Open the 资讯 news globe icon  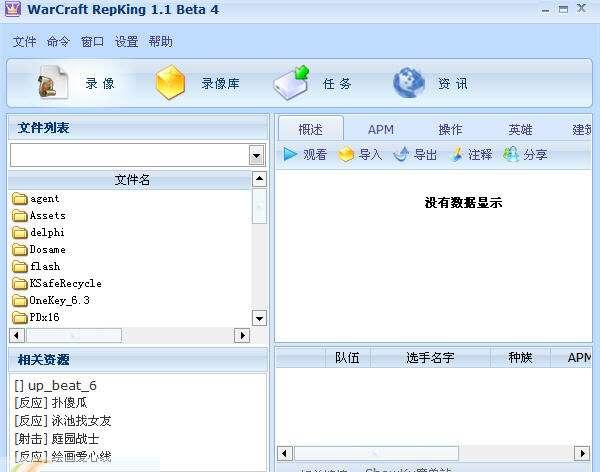click(x=409, y=83)
